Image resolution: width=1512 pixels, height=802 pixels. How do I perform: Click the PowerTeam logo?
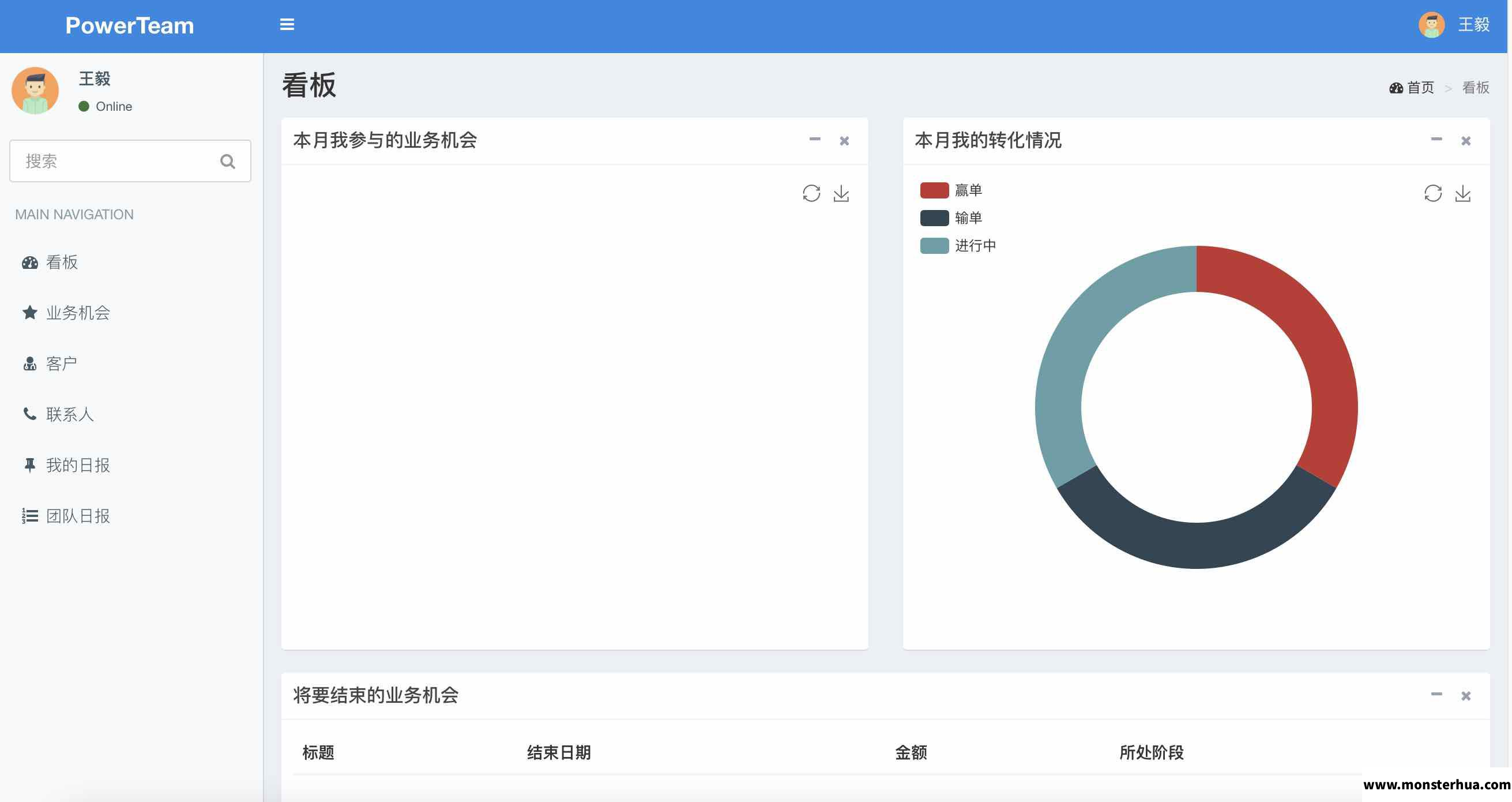tap(130, 26)
